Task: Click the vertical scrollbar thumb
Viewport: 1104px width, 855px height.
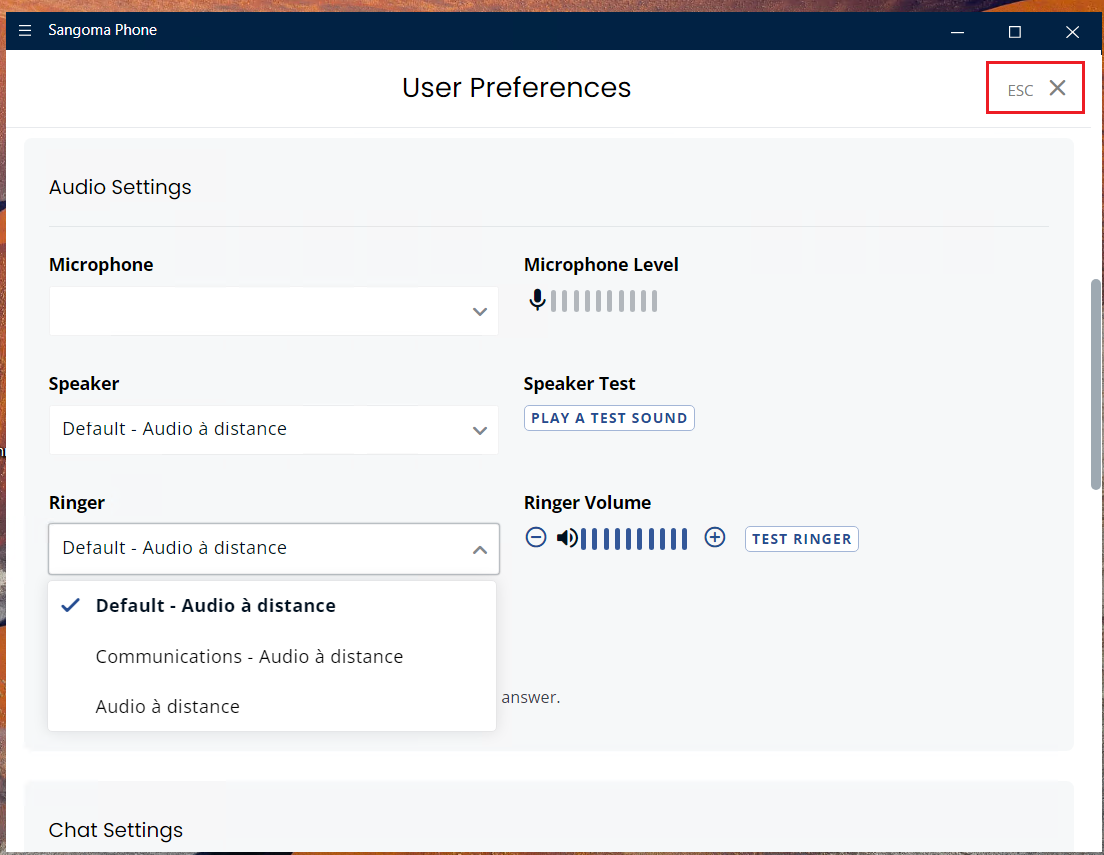Action: pyautogui.click(x=1096, y=384)
